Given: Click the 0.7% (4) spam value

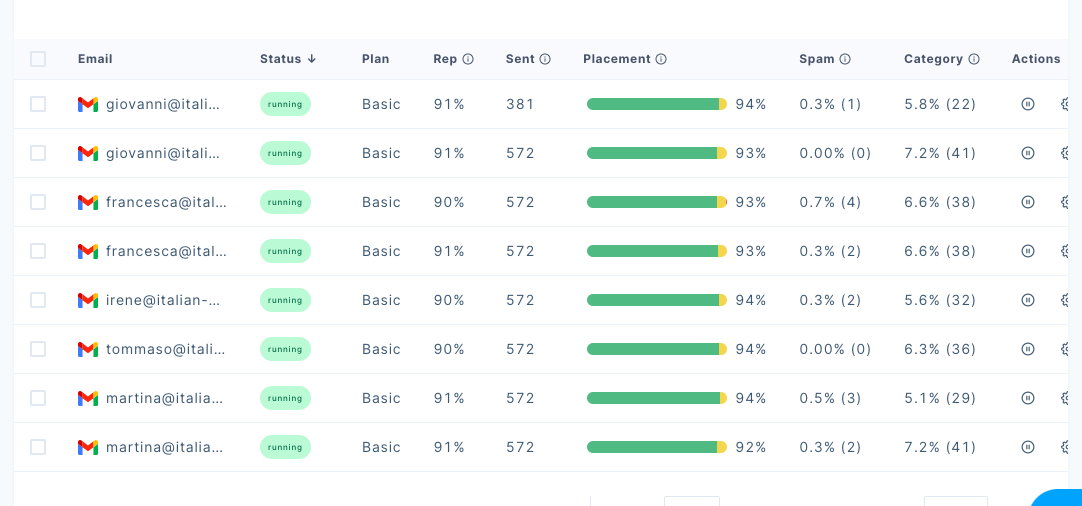Looking at the screenshot, I should click(830, 202).
